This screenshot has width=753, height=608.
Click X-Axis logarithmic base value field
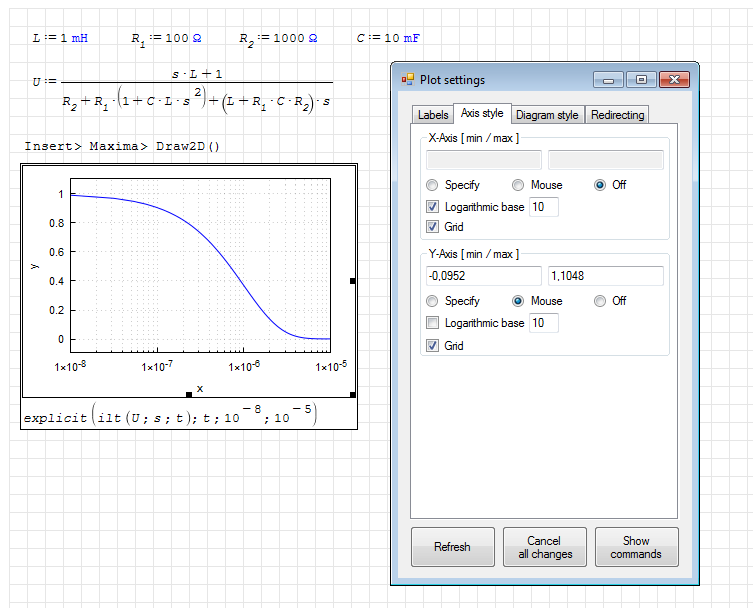[543, 207]
